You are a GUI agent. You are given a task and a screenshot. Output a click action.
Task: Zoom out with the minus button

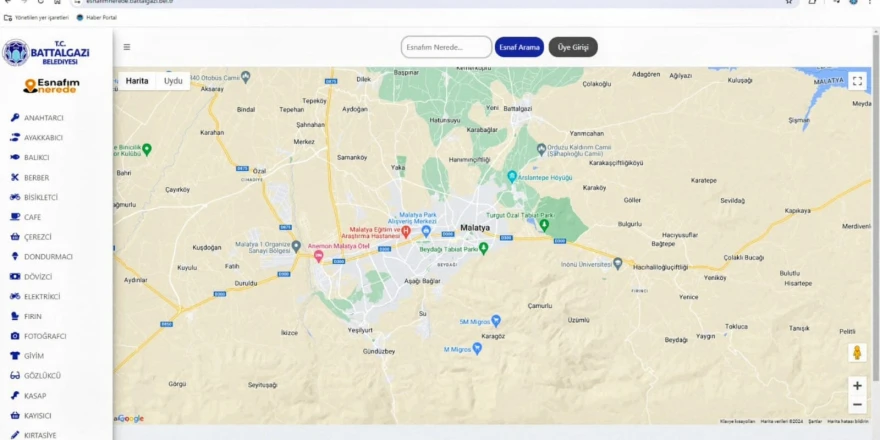pos(857,405)
